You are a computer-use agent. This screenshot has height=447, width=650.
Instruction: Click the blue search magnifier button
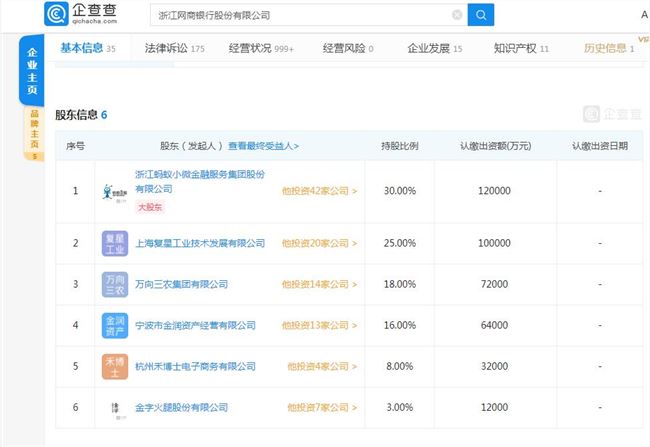pyautogui.click(x=480, y=15)
